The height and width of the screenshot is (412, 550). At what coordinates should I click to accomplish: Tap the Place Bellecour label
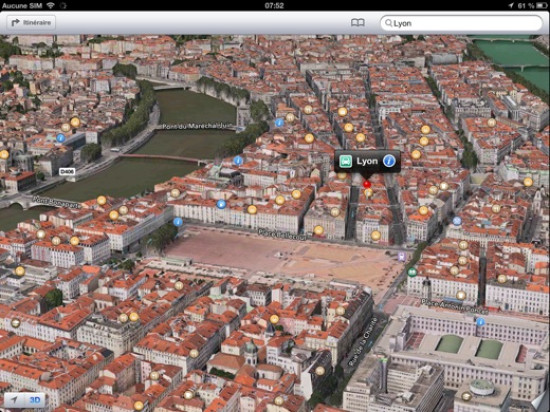click(x=282, y=234)
